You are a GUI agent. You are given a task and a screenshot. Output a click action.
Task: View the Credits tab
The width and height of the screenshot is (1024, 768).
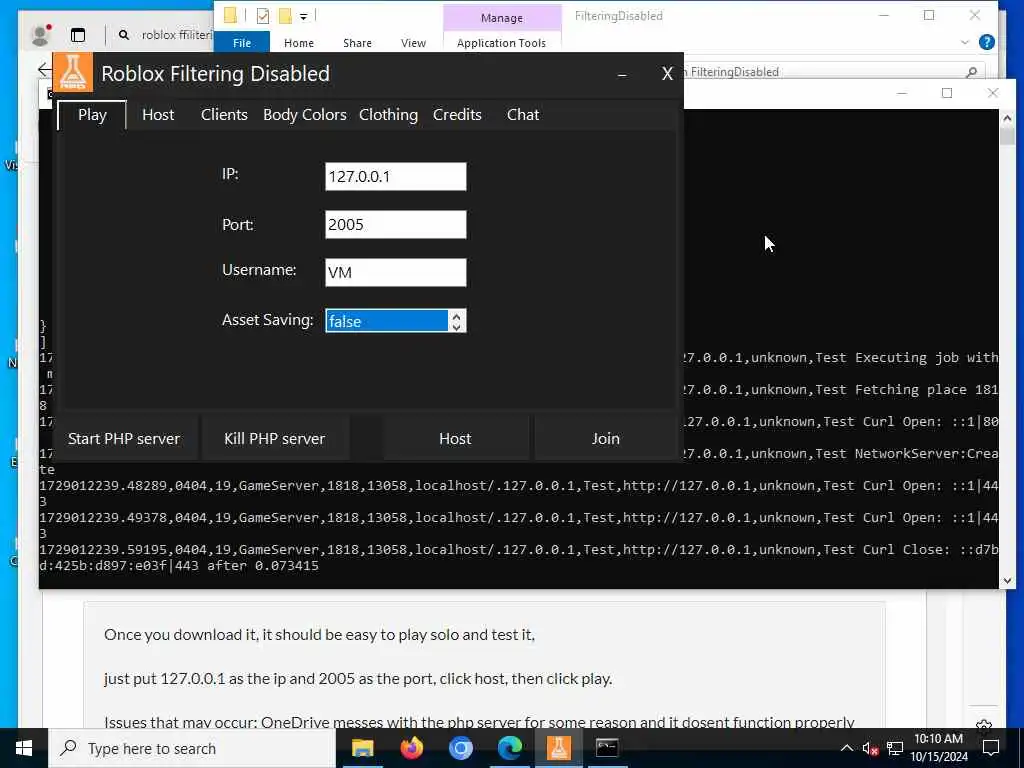click(x=457, y=115)
